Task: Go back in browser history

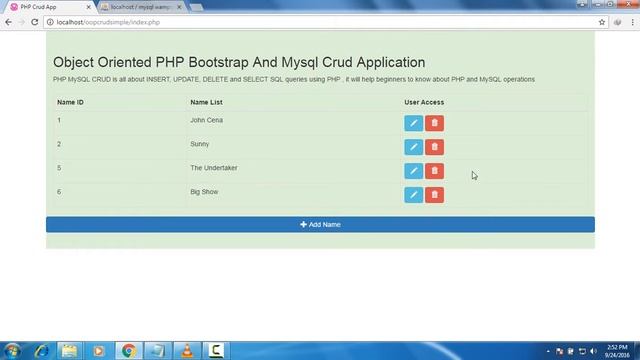Action: [x=9, y=22]
